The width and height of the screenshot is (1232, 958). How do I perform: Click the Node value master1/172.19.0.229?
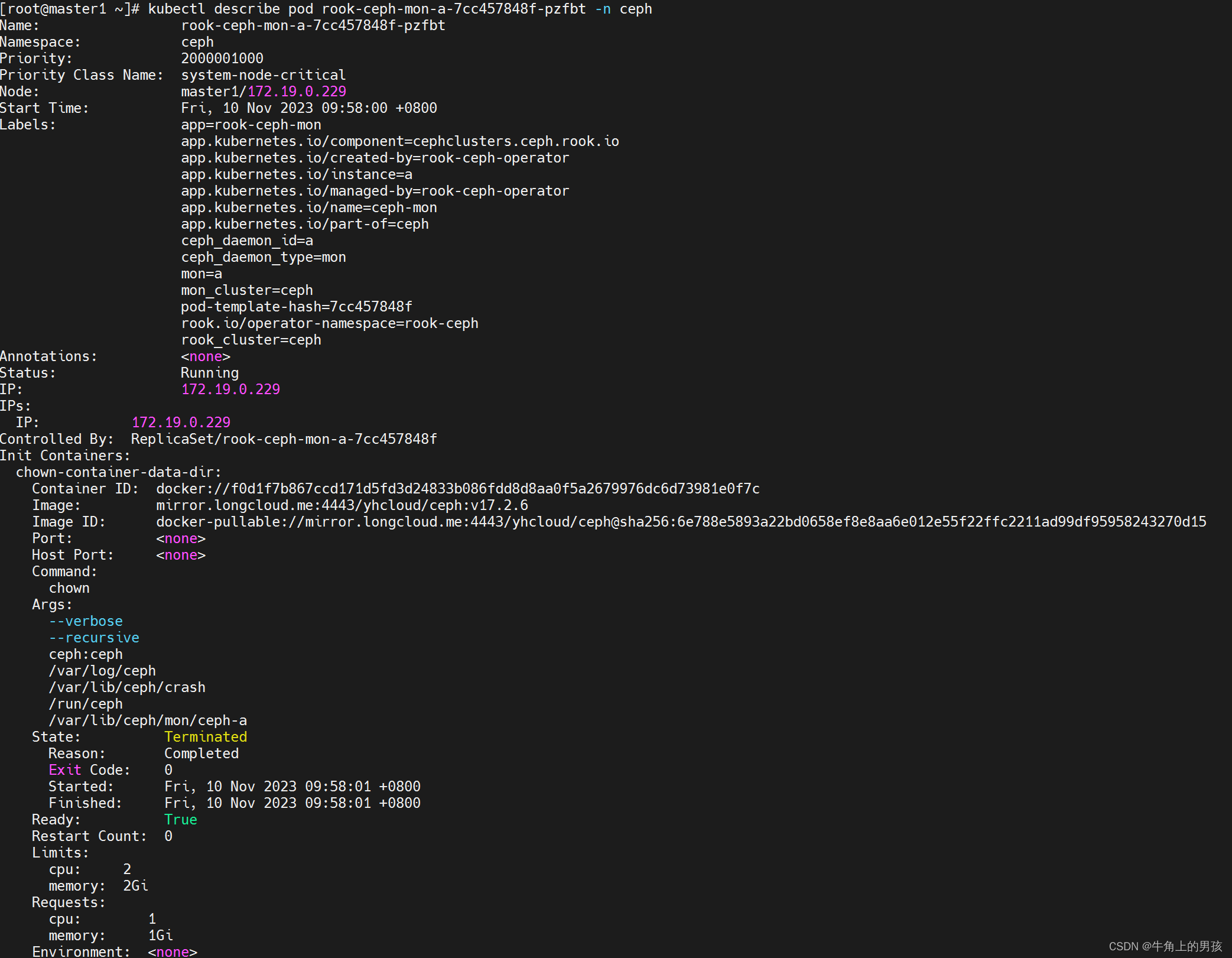coord(264,92)
